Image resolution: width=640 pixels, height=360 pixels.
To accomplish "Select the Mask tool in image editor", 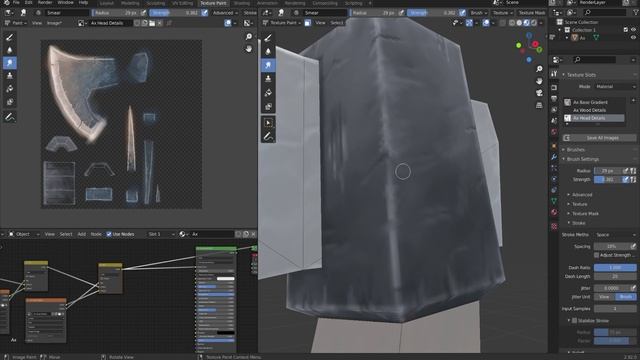I will tap(10, 102).
